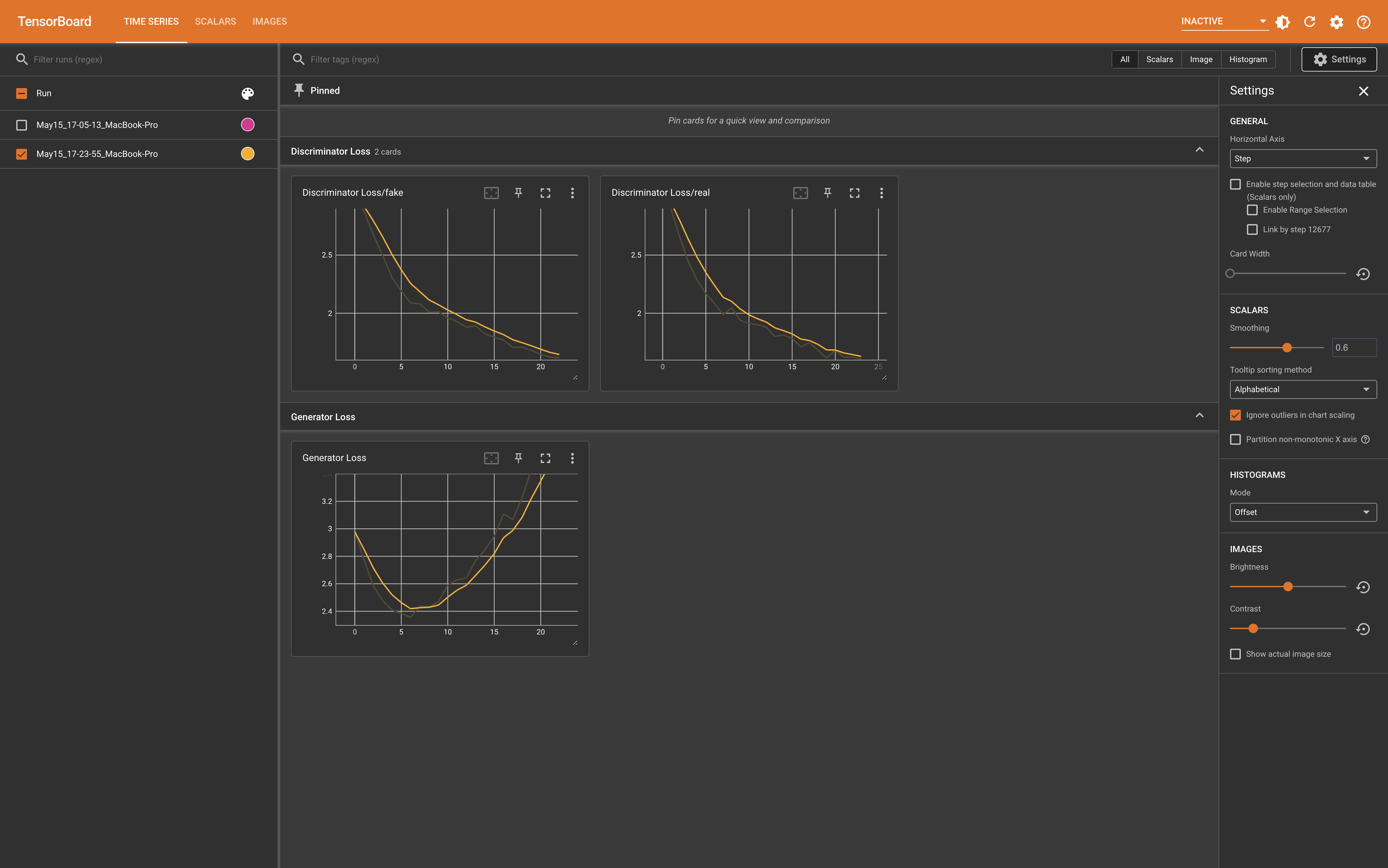Toggle dark mode theme icon in header
Image resolution: width=1388 pixels, height=868 pixels.
pos(1282,22)
